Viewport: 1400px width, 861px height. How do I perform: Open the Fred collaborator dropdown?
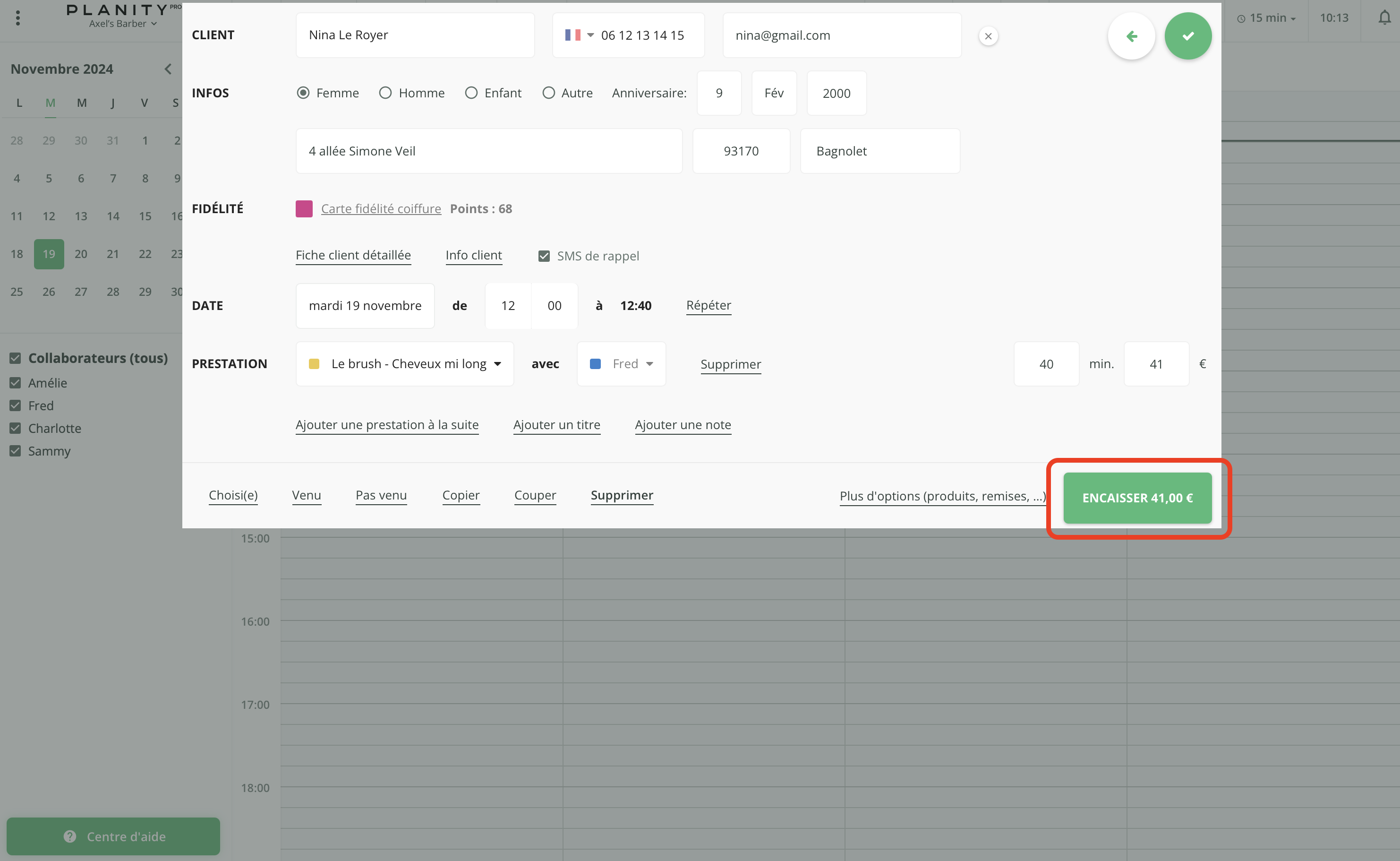[x=621, y=363]
